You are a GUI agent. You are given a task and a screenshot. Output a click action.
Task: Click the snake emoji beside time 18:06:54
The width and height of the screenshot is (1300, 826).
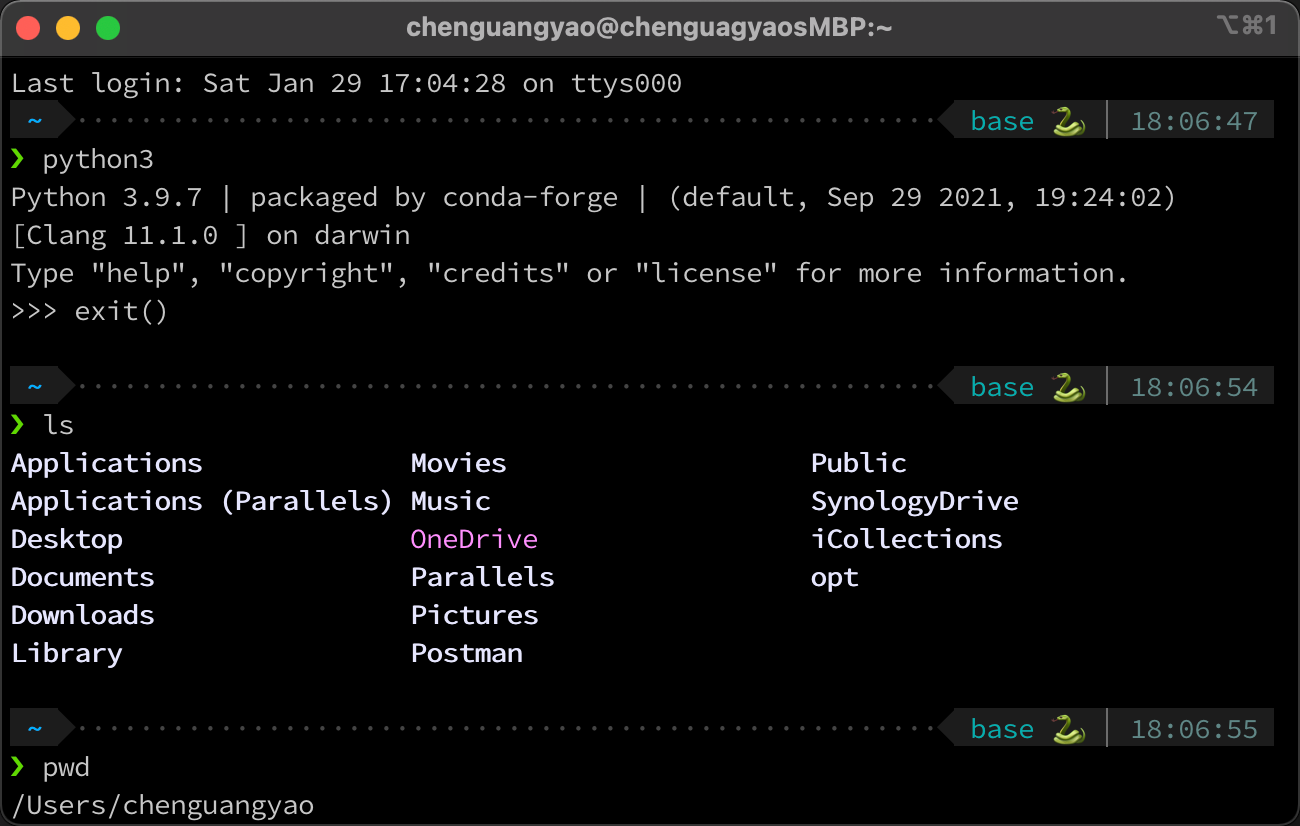1068,388
